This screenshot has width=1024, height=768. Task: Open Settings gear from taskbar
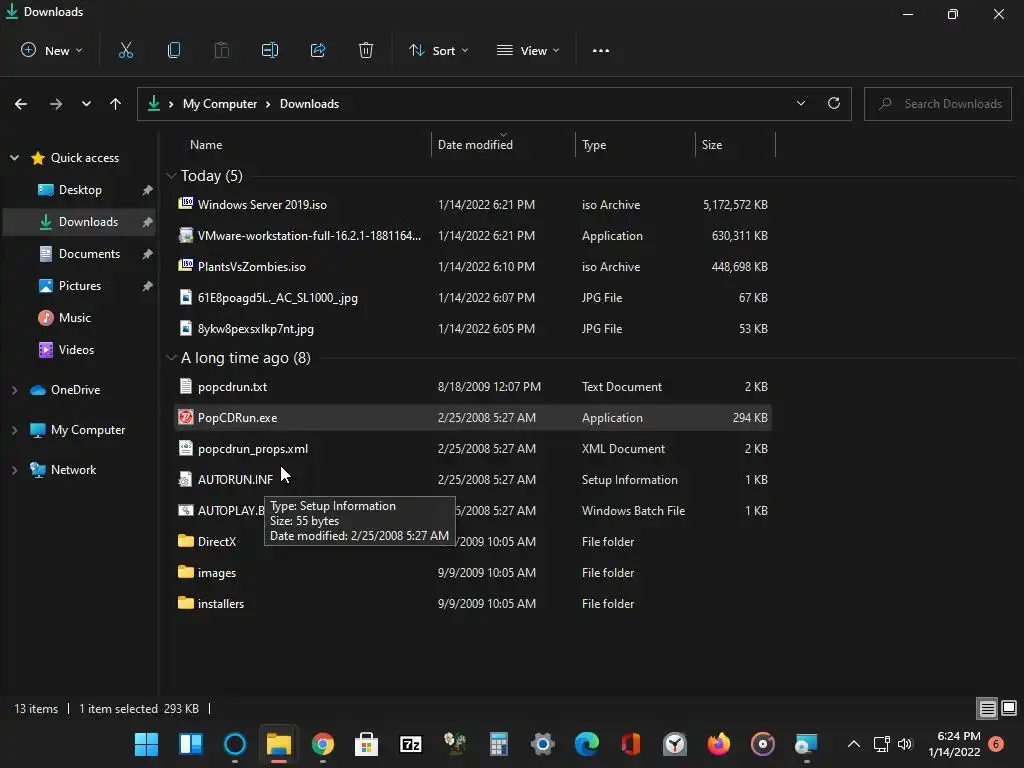(543, 744)
